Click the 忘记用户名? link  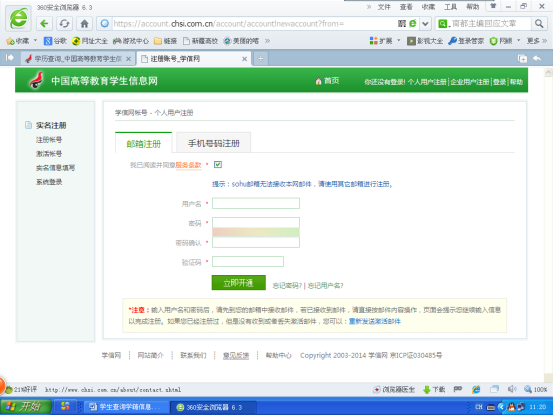tap(325, 286)
